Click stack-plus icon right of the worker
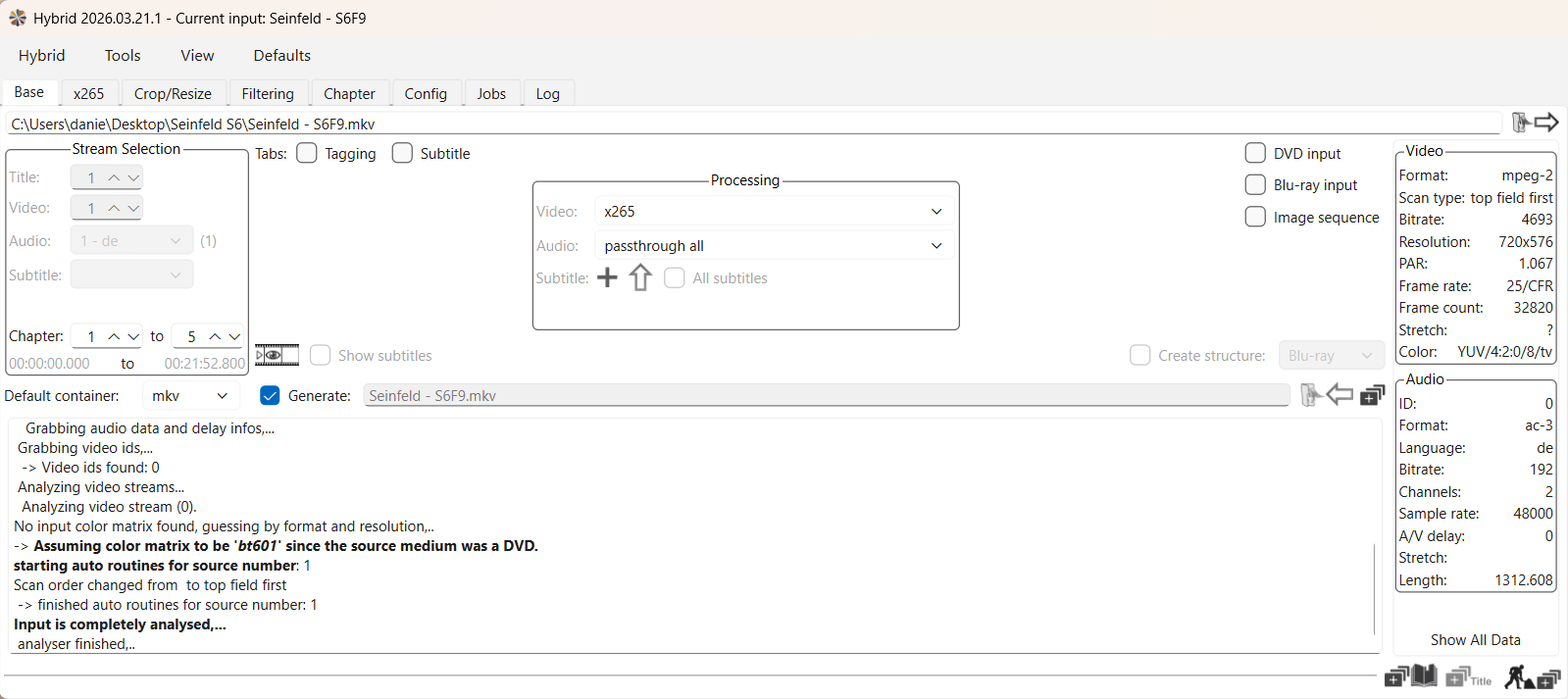 tap(1549, 677)
